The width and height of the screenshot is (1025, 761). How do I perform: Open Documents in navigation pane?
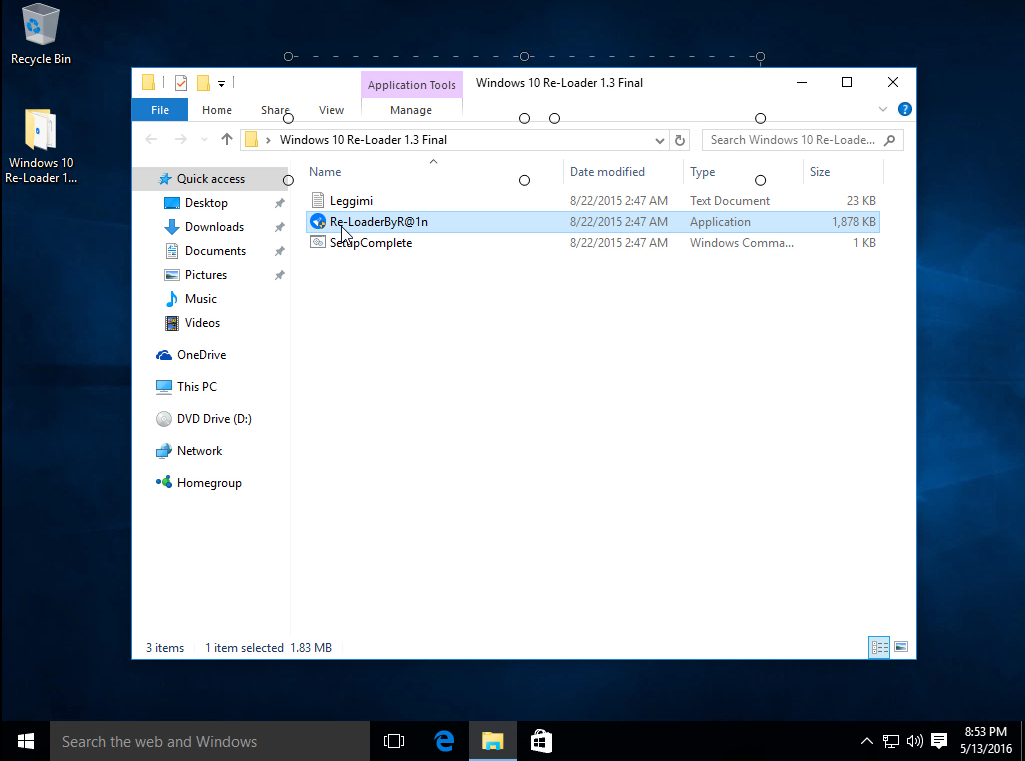(215, 251)
